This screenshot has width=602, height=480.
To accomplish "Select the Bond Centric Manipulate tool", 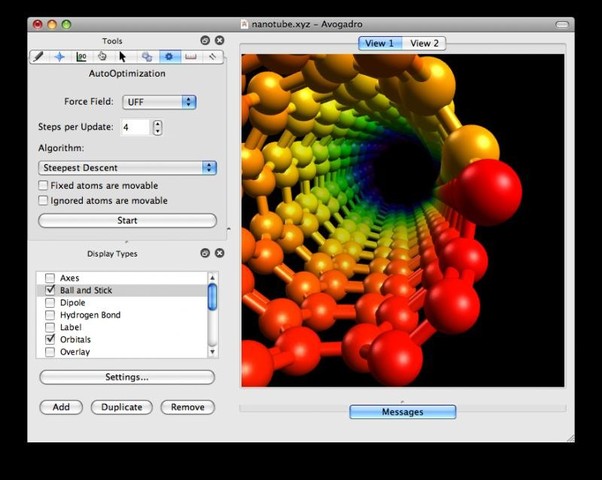I will click(x=81, y=57).
